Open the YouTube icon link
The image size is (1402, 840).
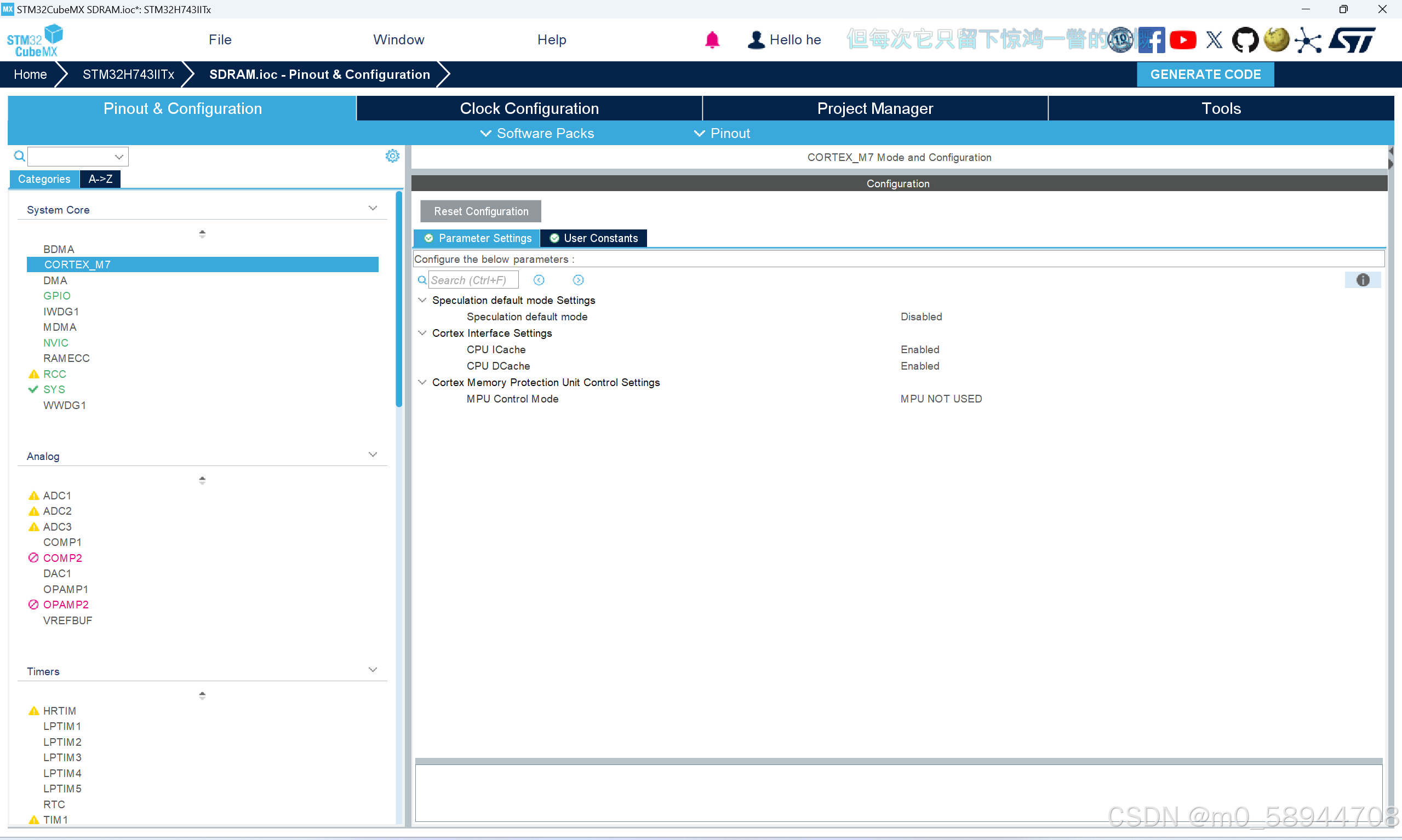click(1183, 39)
